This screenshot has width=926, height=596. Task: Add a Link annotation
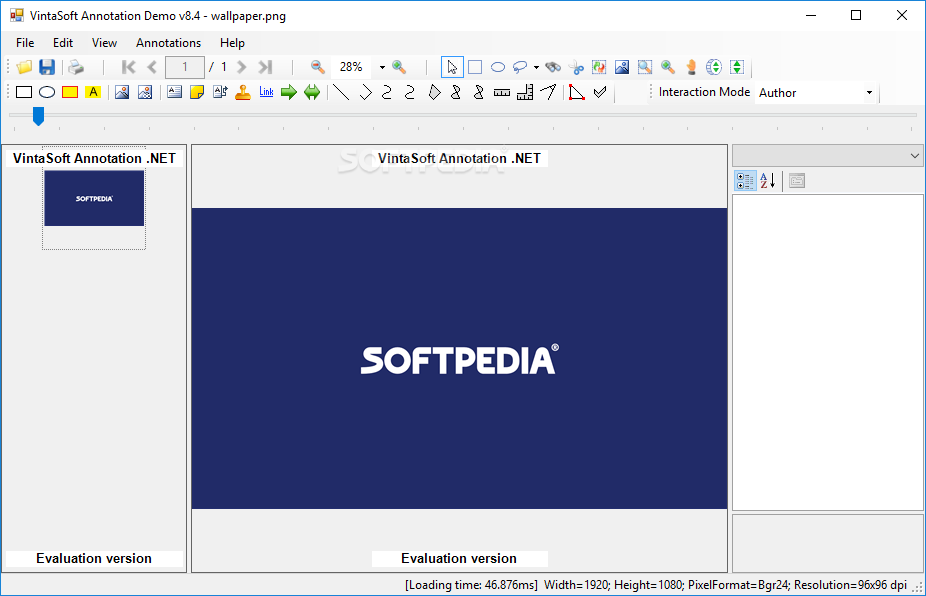pyautogui.click(x=266, y=92)
